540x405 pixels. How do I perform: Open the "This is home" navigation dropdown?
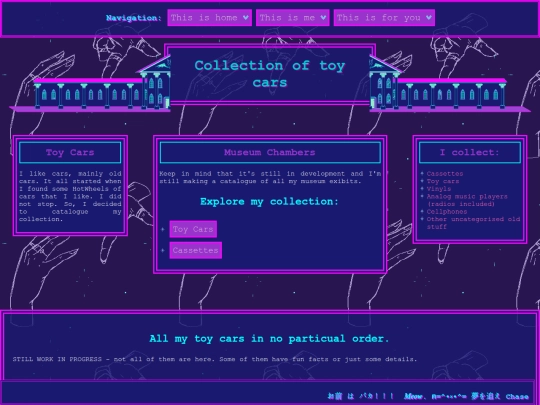(x=209, y=18)
